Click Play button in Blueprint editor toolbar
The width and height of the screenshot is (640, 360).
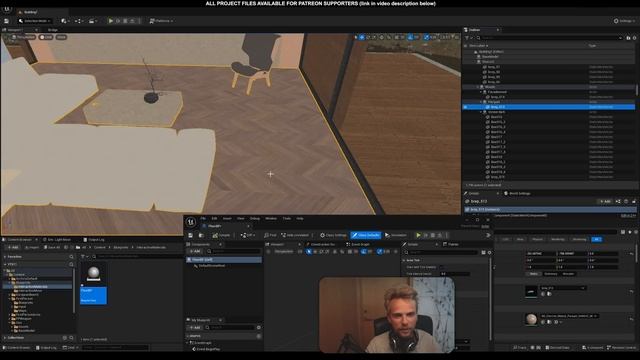(418, 236)
